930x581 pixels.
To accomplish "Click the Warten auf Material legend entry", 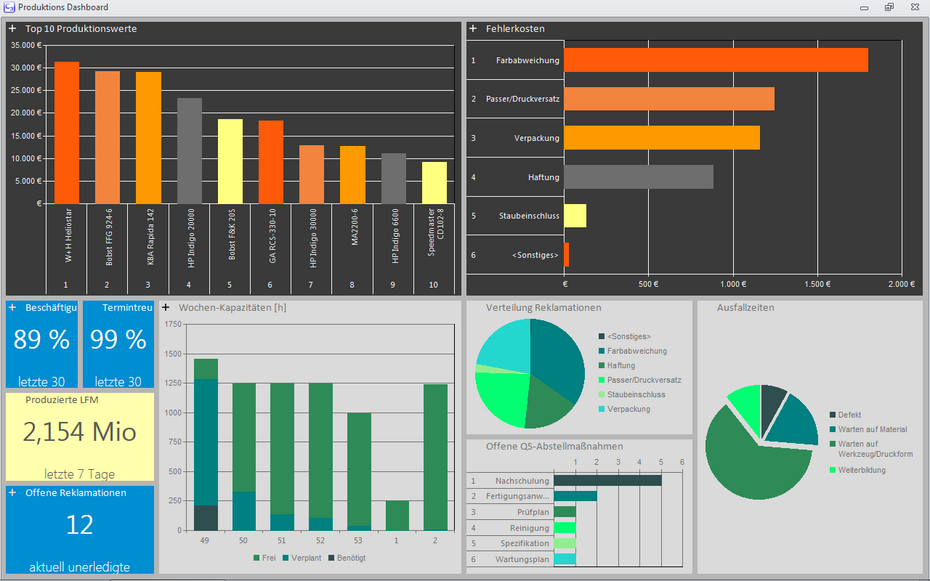I will 868,429.
